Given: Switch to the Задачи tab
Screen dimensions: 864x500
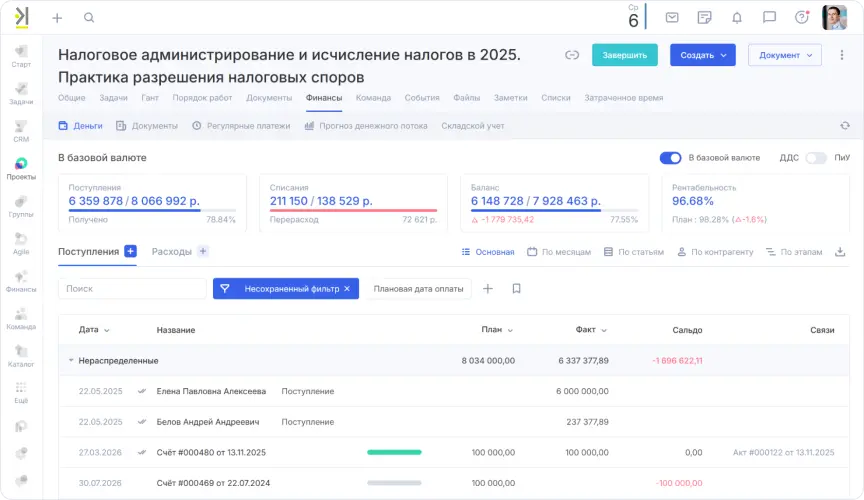Looking at the screenshot, I should coord(113,98).
